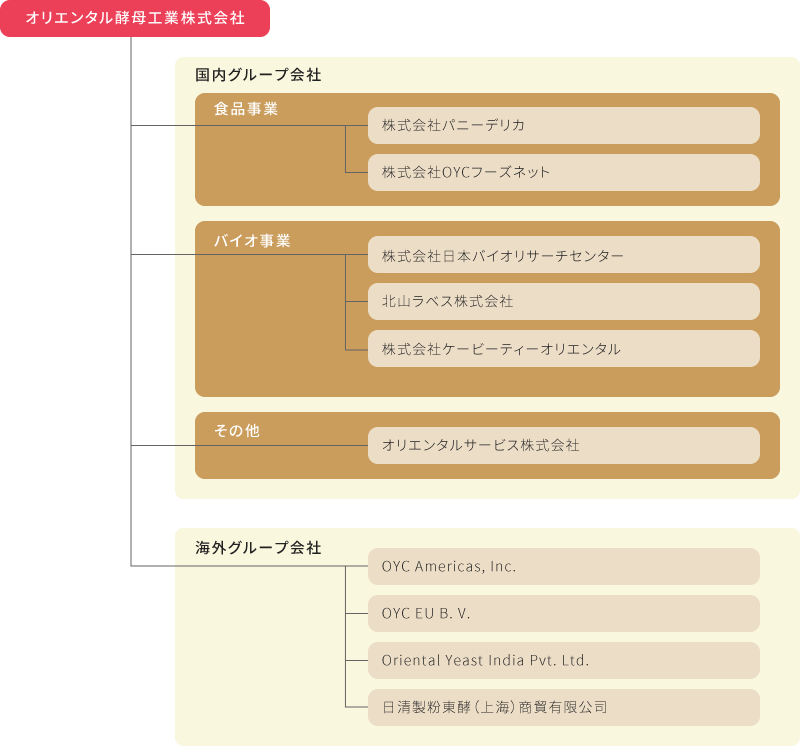Open 株式会社日本バイオリサーチセンター entry
This screenshot has height=750, width=800.
click(x=563, y=255)
